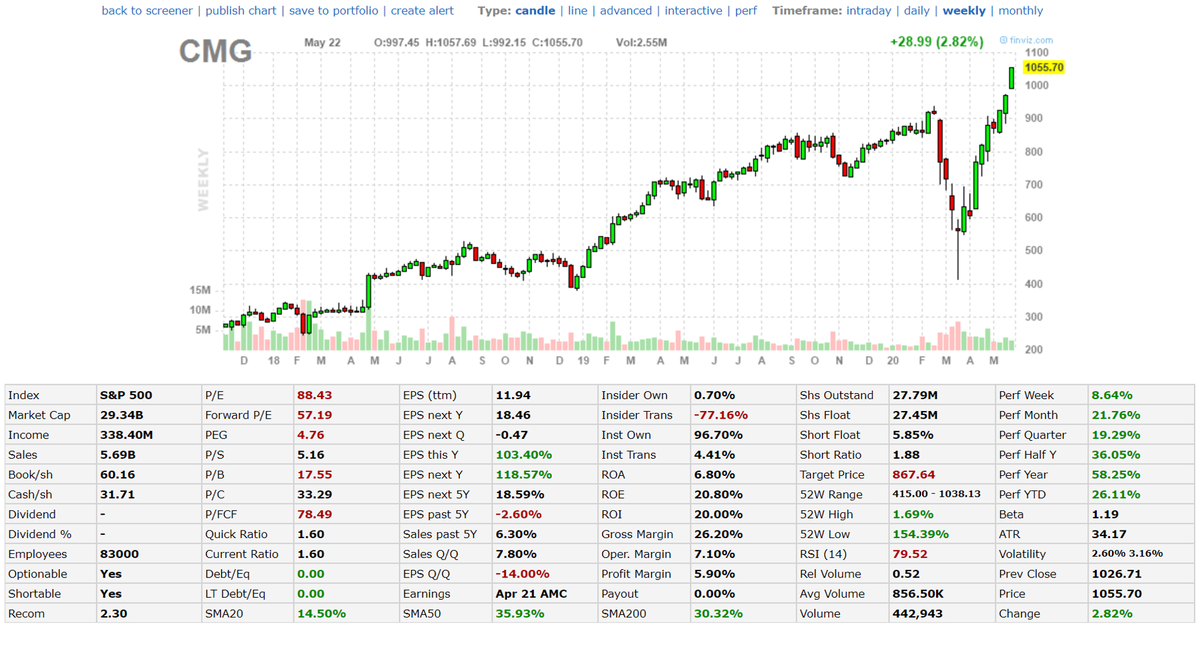Click the ROE value 20.80%
The height and width of the screenshot is (655, 1199).
pyautogui.click(x=718, y=494)
